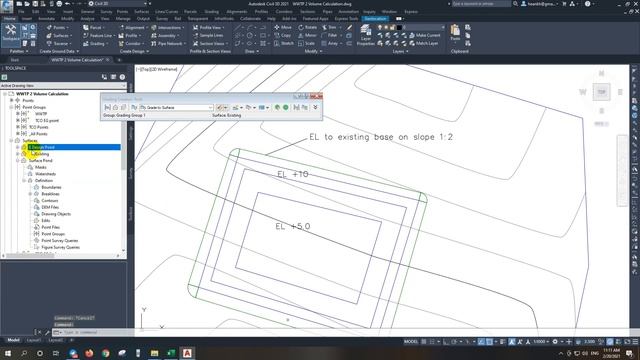Switch to the Home ribbon tab
This screenshot has width=640, height=360.
tap(9, 19)
